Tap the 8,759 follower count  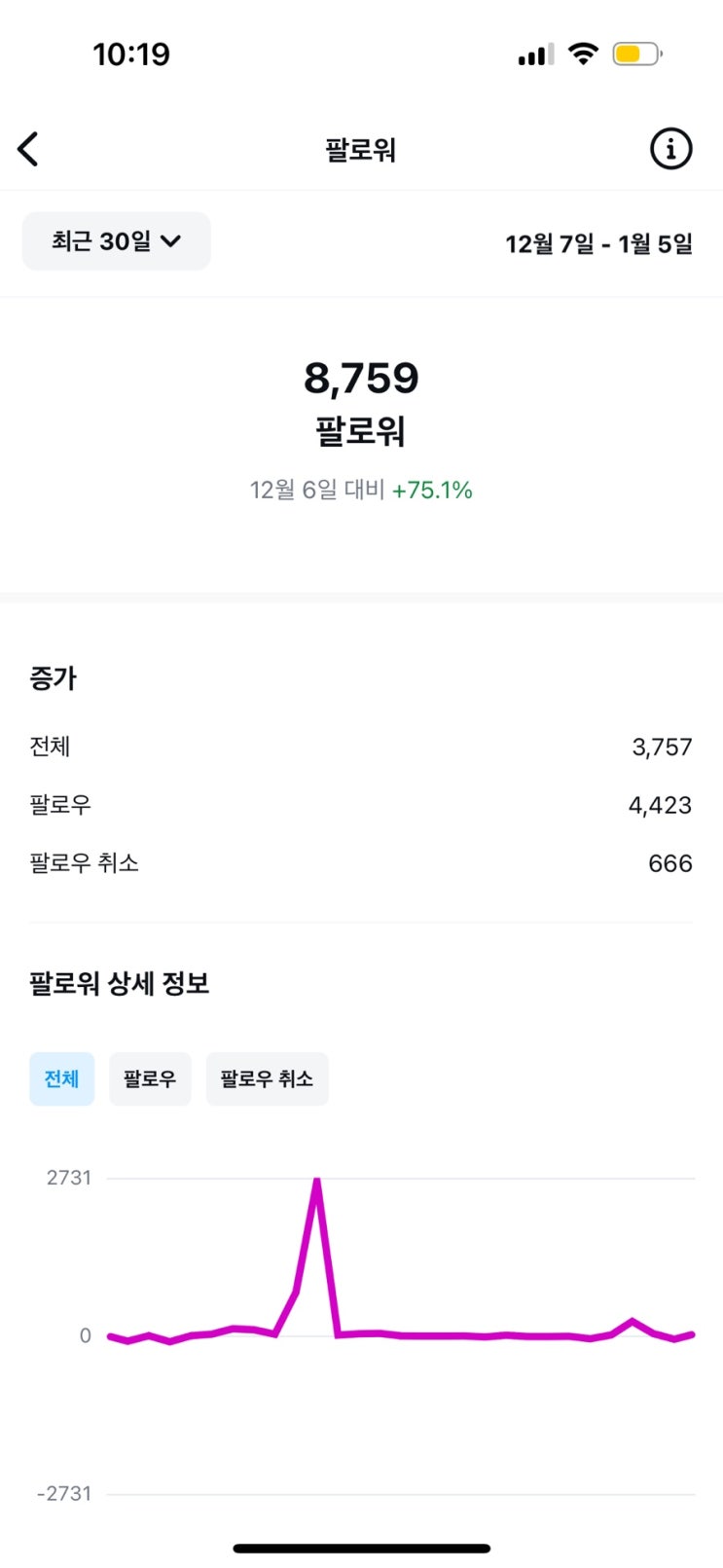coord(361,378)
